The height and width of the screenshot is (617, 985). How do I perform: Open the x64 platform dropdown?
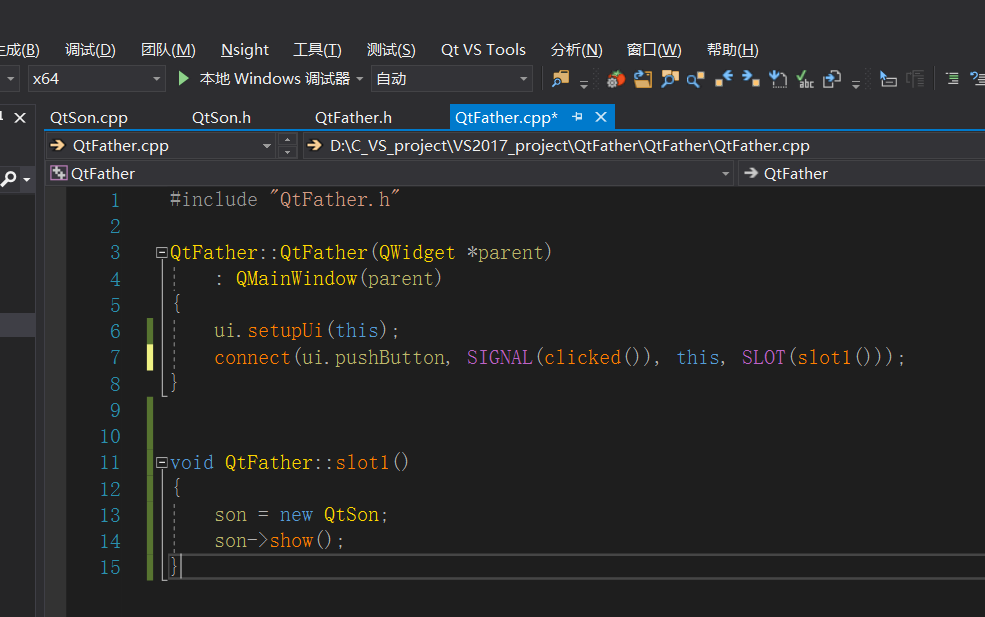[155, 78]
